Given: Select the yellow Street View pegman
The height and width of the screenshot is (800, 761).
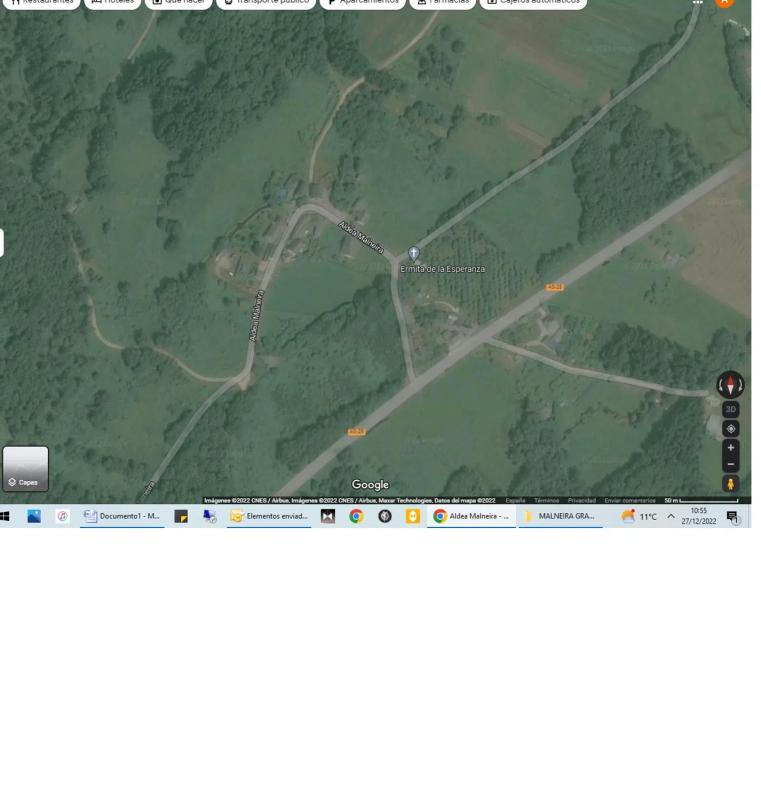Looking at the screenshot, I should point(730,484).
